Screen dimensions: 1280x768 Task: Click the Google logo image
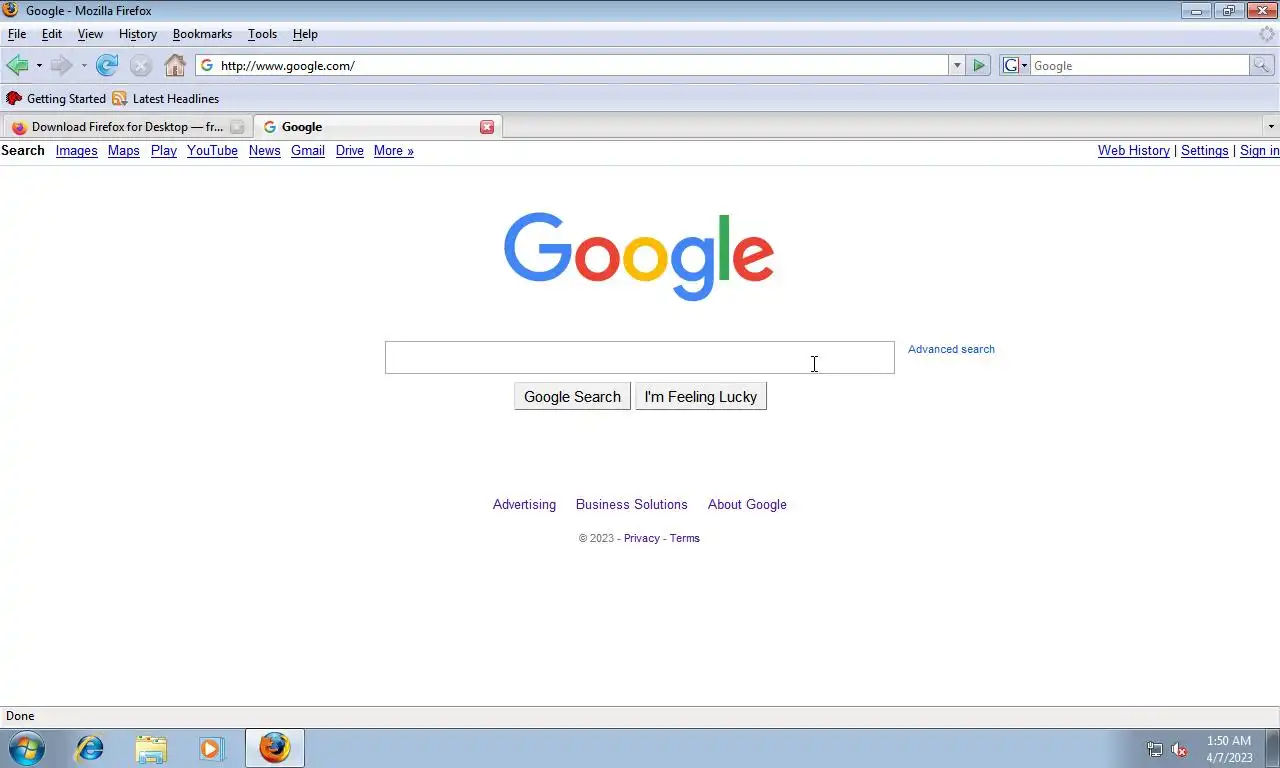click(x=639, y=256)
